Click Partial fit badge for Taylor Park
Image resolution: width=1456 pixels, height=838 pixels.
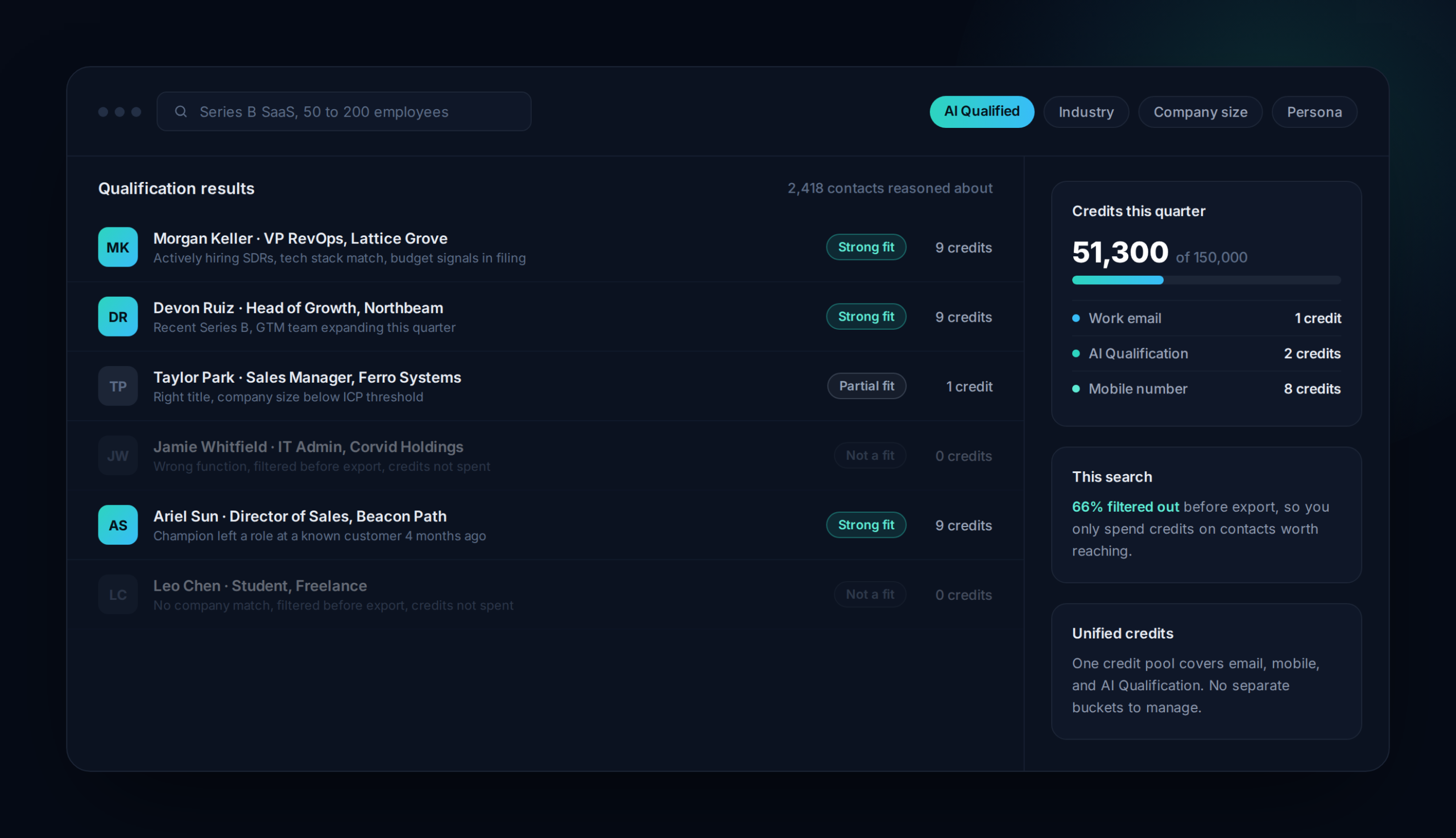[866, 386]
